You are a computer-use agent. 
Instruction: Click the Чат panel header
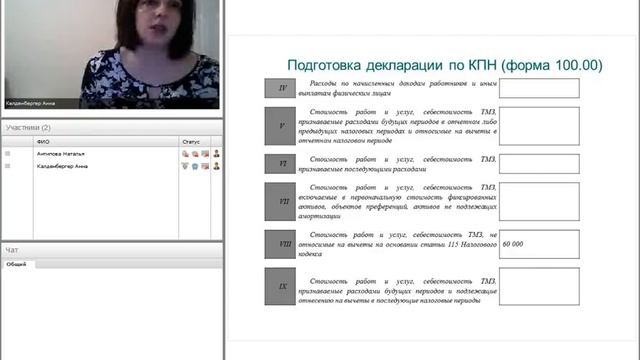(112, 250)
